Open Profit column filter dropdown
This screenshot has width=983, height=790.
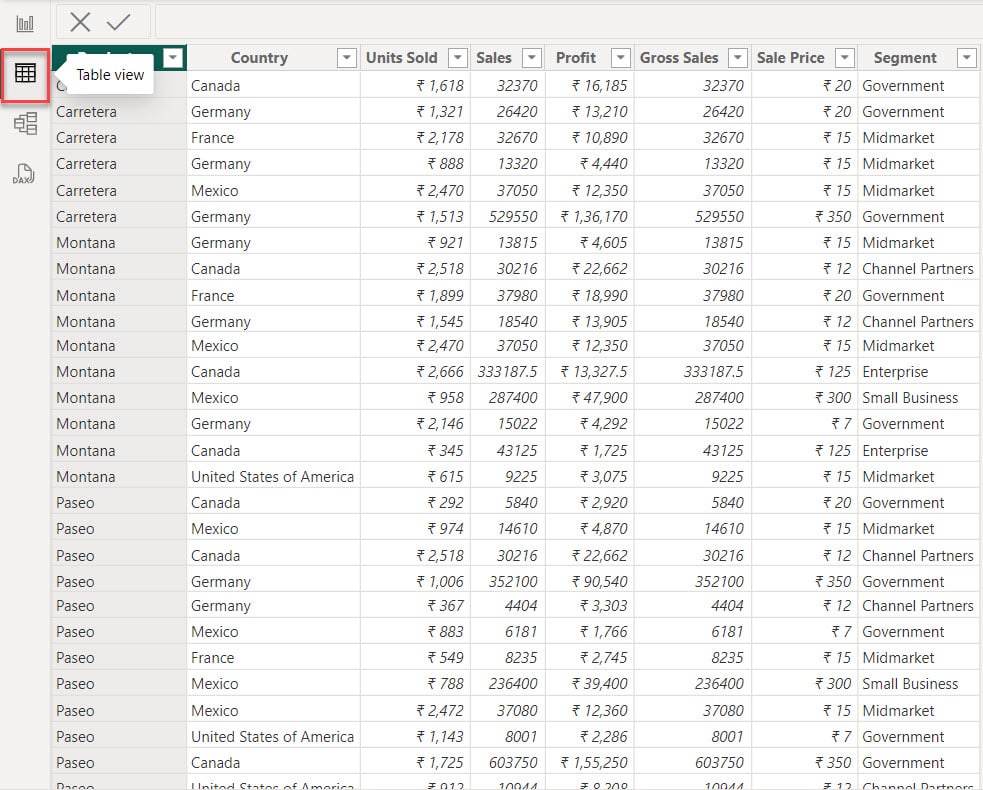tap(621, 58)
